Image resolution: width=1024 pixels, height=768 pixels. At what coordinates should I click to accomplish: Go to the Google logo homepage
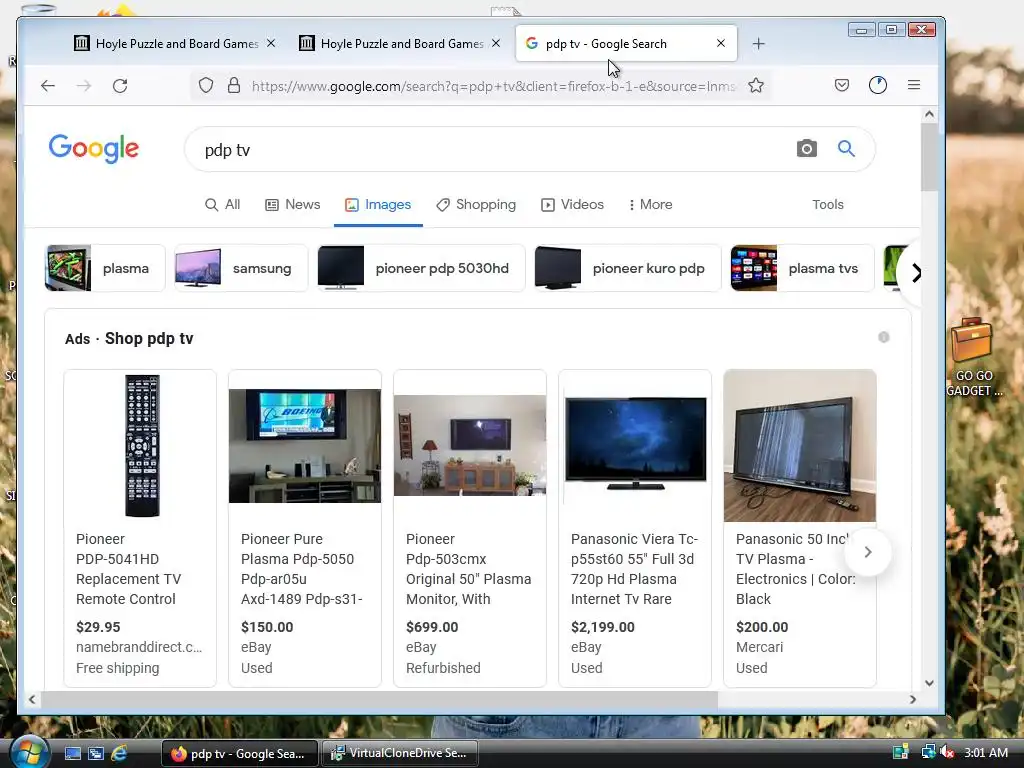94,149
